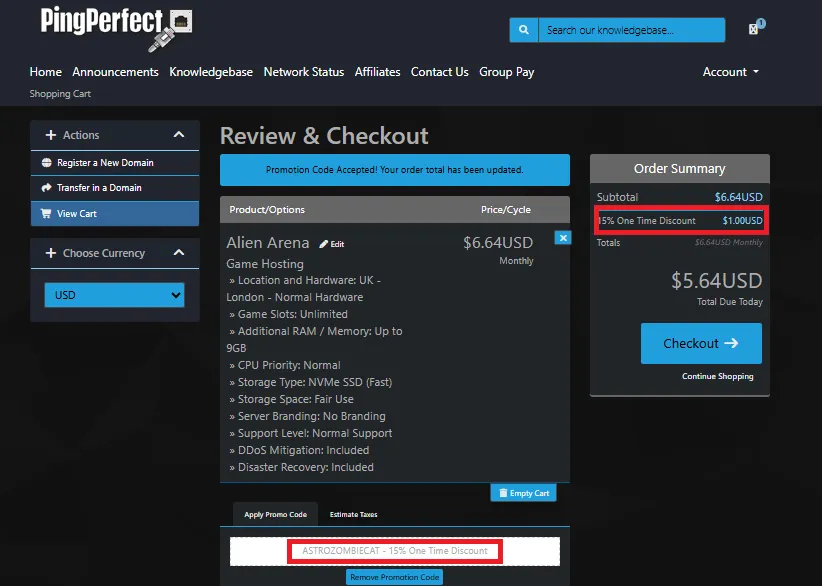
Task: Open Group Pay page
Action: pyautogui.click(x=506, y=72)
